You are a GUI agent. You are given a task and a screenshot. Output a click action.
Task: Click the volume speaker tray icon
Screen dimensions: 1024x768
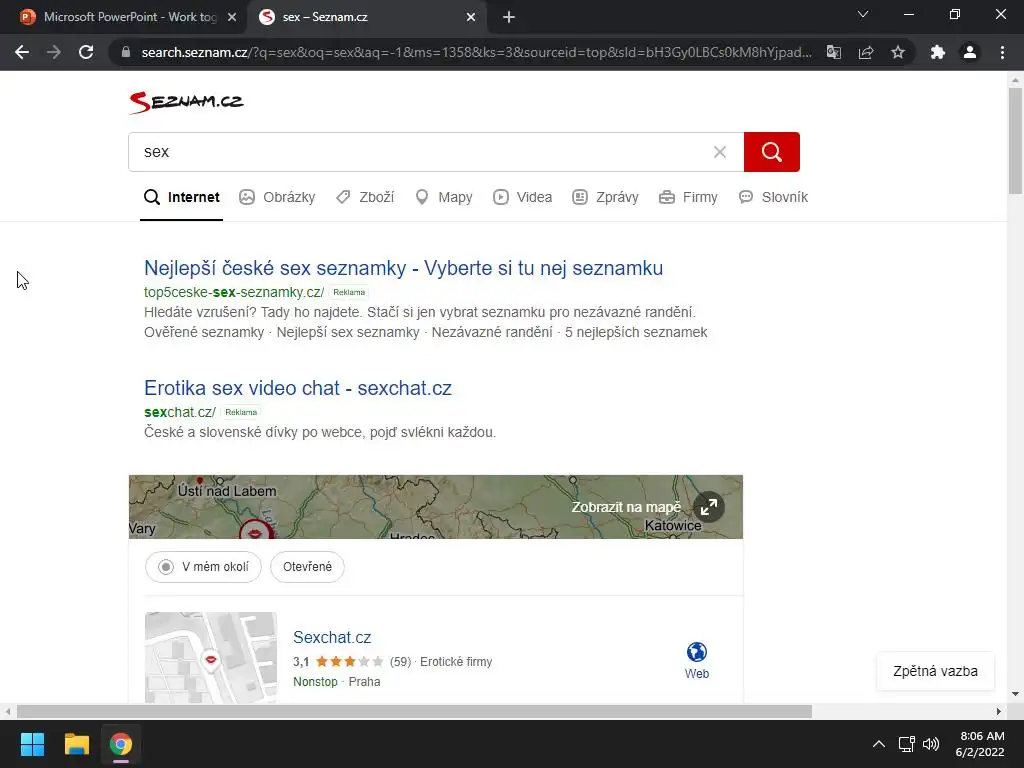point(931,744)
